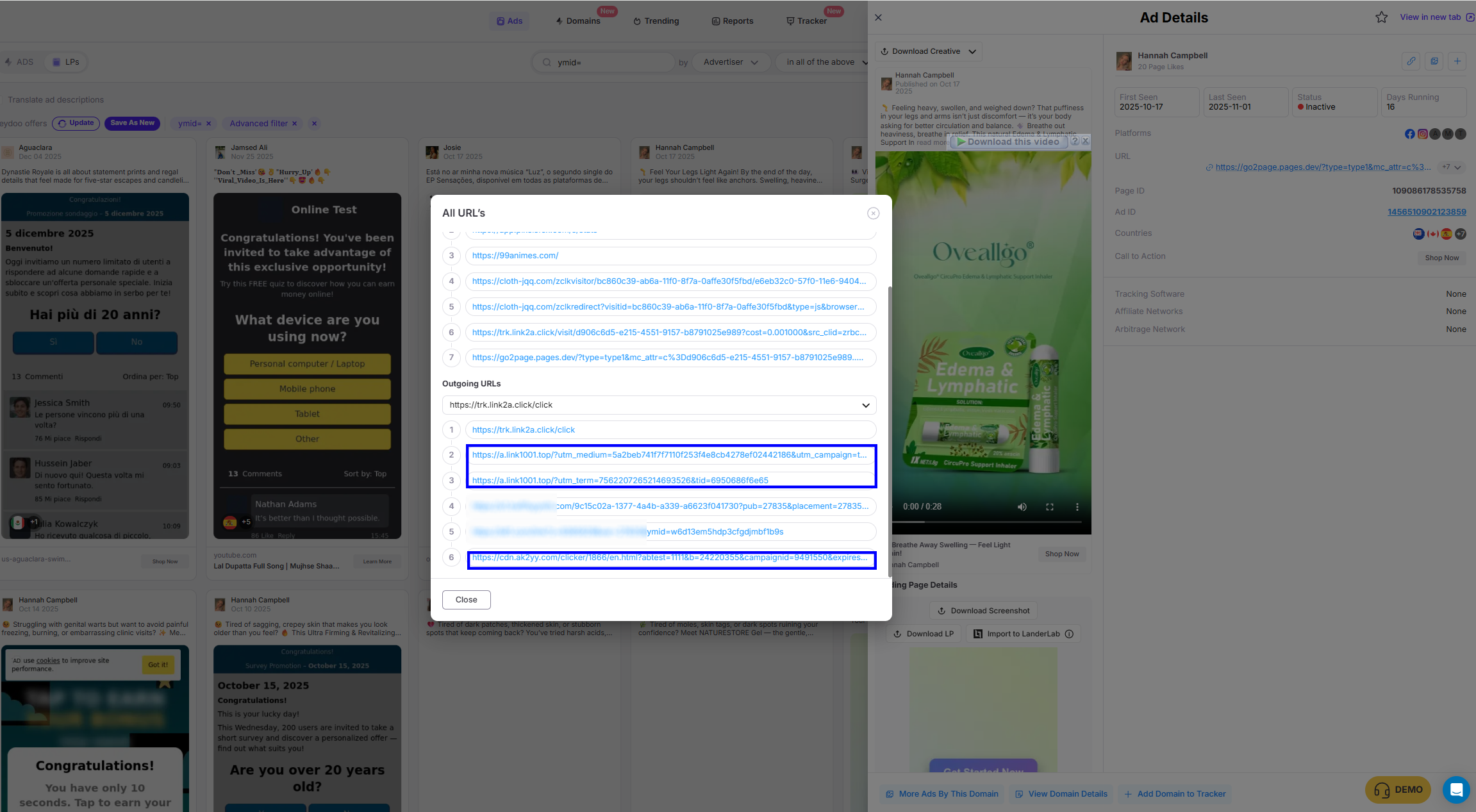Click Learn More on youtube.com ad card
Screen dimensions: 1476x812
click(377, 561)
